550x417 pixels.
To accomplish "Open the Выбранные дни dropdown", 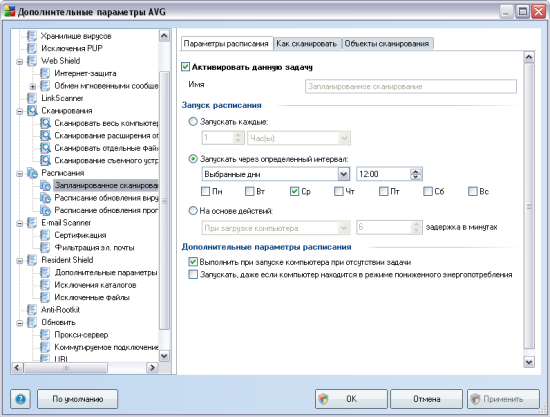I will [343, 174].
